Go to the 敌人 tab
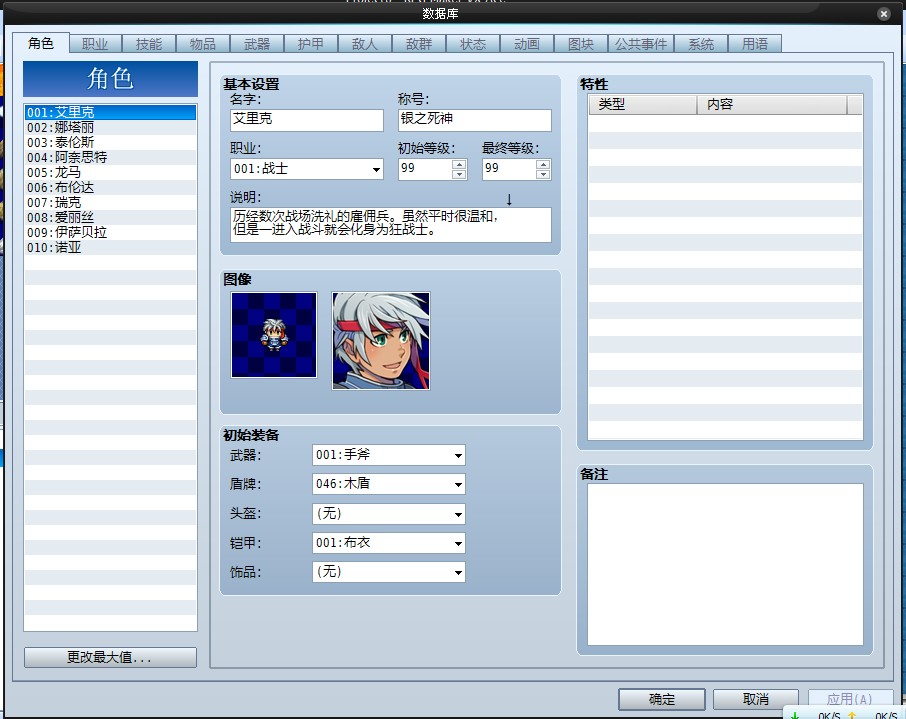This screenshot has height=719, width=906. point(365,44)
